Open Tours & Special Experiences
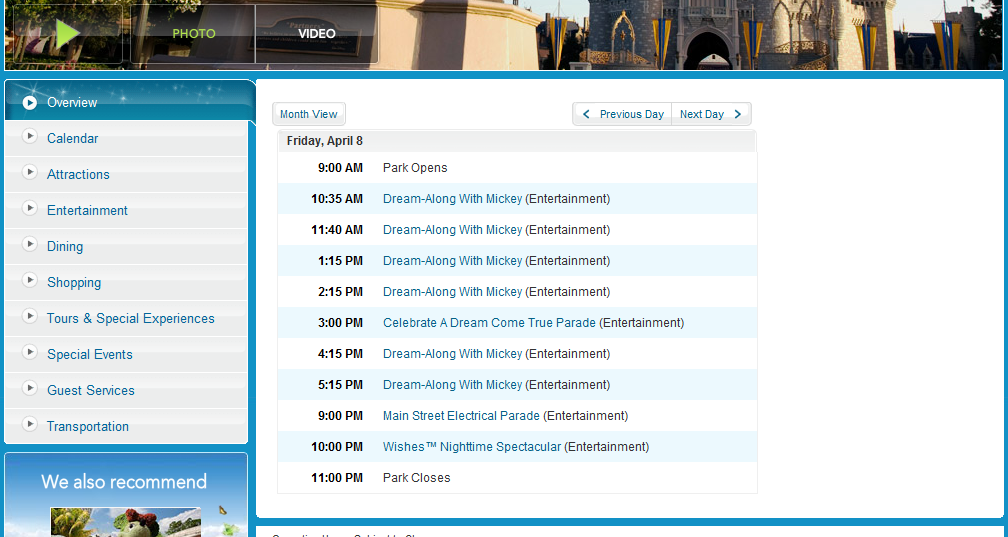Image resolution: width=1008 pixels, height=537 pixels. tap(130, 318)
